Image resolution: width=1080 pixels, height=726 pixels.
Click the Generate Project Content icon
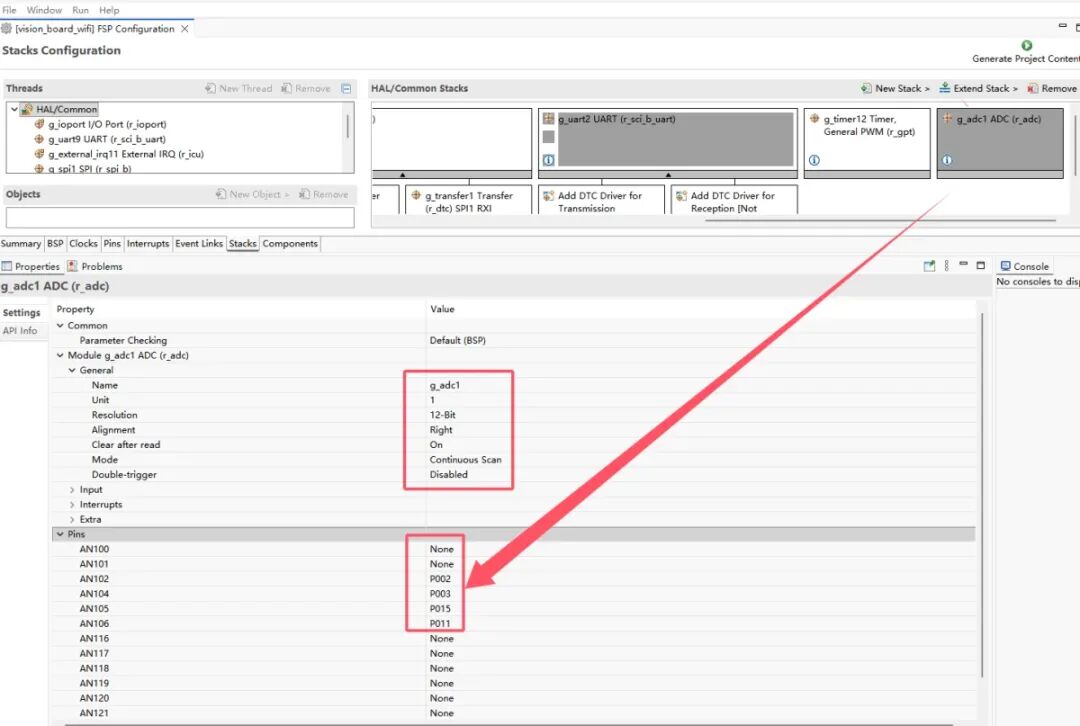[x=1026, y=45]
